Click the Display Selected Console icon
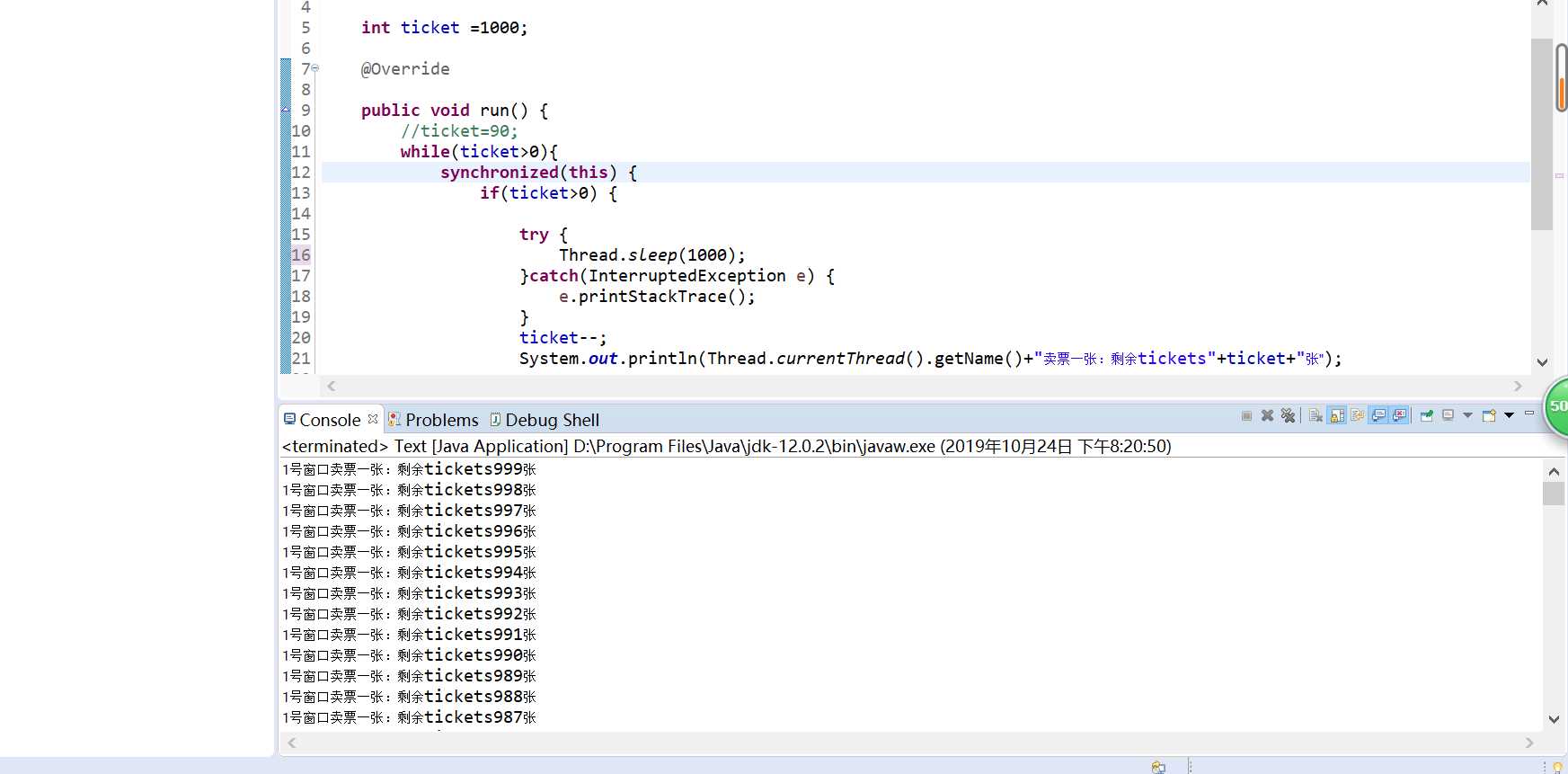Screen dimensions: 1568x774 [1448, 415]
